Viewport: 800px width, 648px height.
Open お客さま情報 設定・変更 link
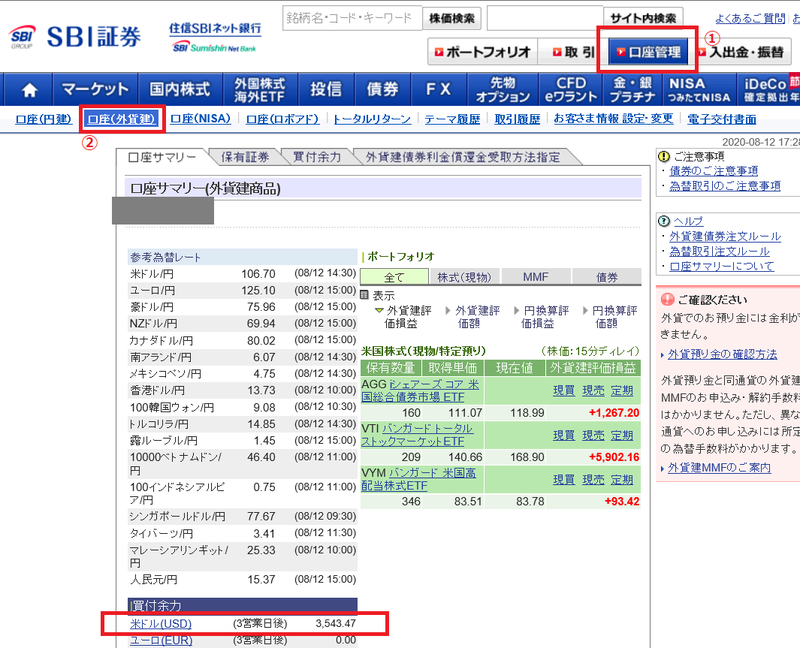pyautogui.click(x=614, y=119)
